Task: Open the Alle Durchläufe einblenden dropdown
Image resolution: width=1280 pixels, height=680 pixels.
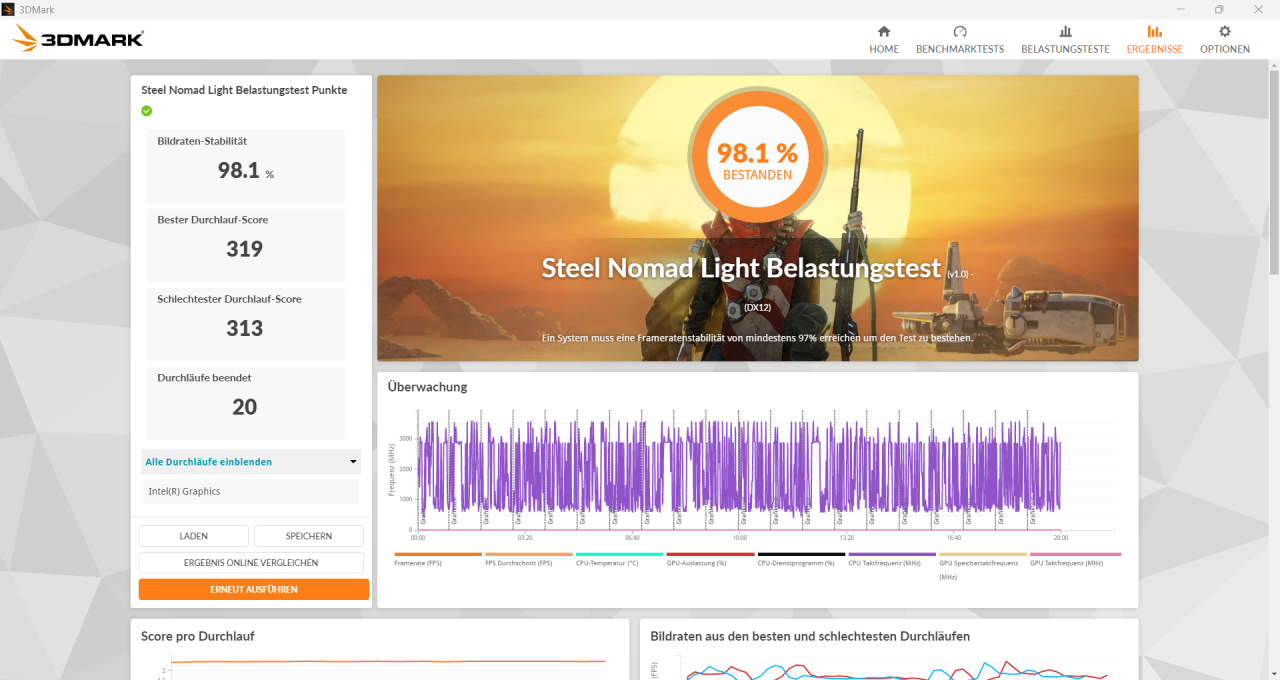Action: (250, 461)
